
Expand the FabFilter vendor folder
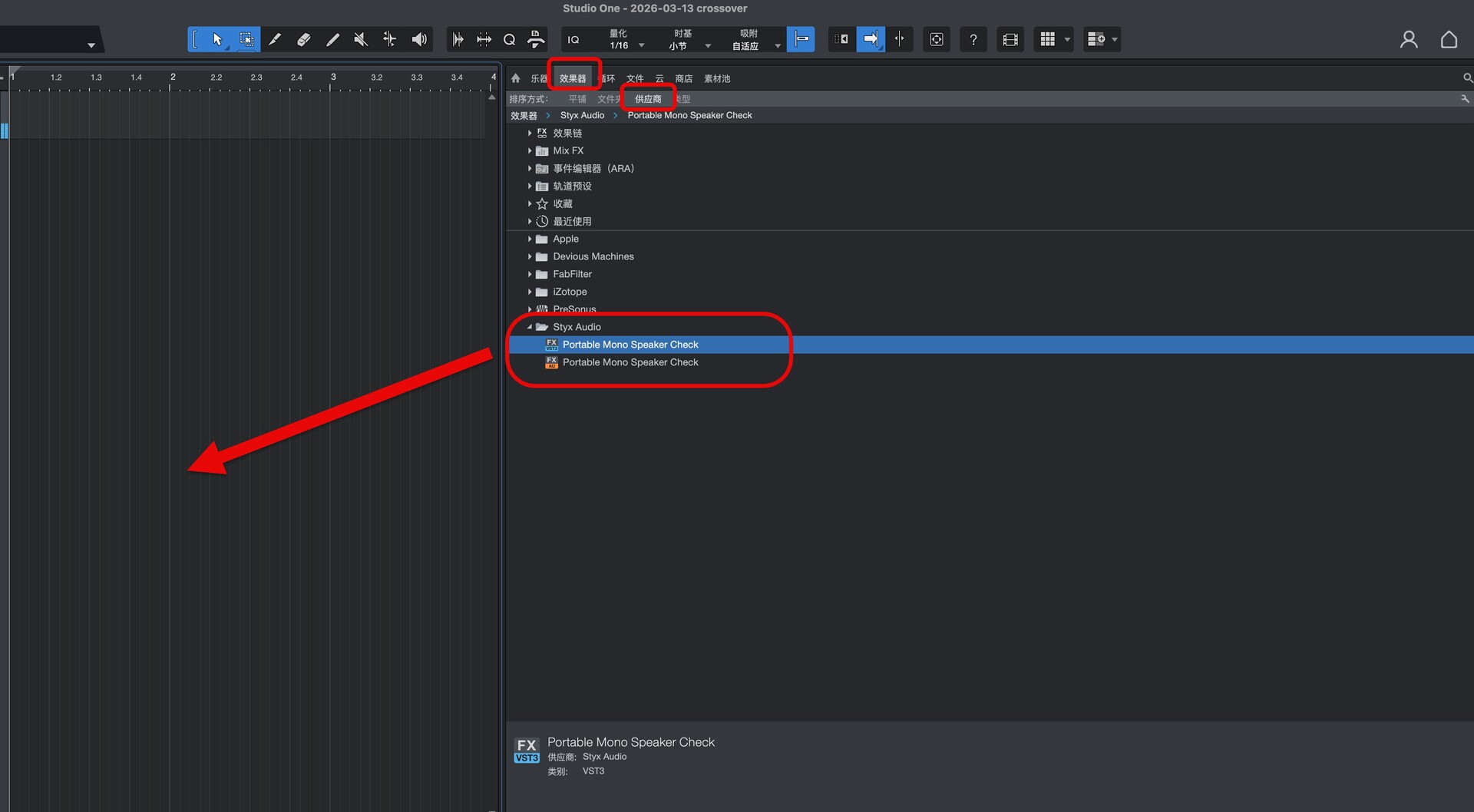pos(530,274)
